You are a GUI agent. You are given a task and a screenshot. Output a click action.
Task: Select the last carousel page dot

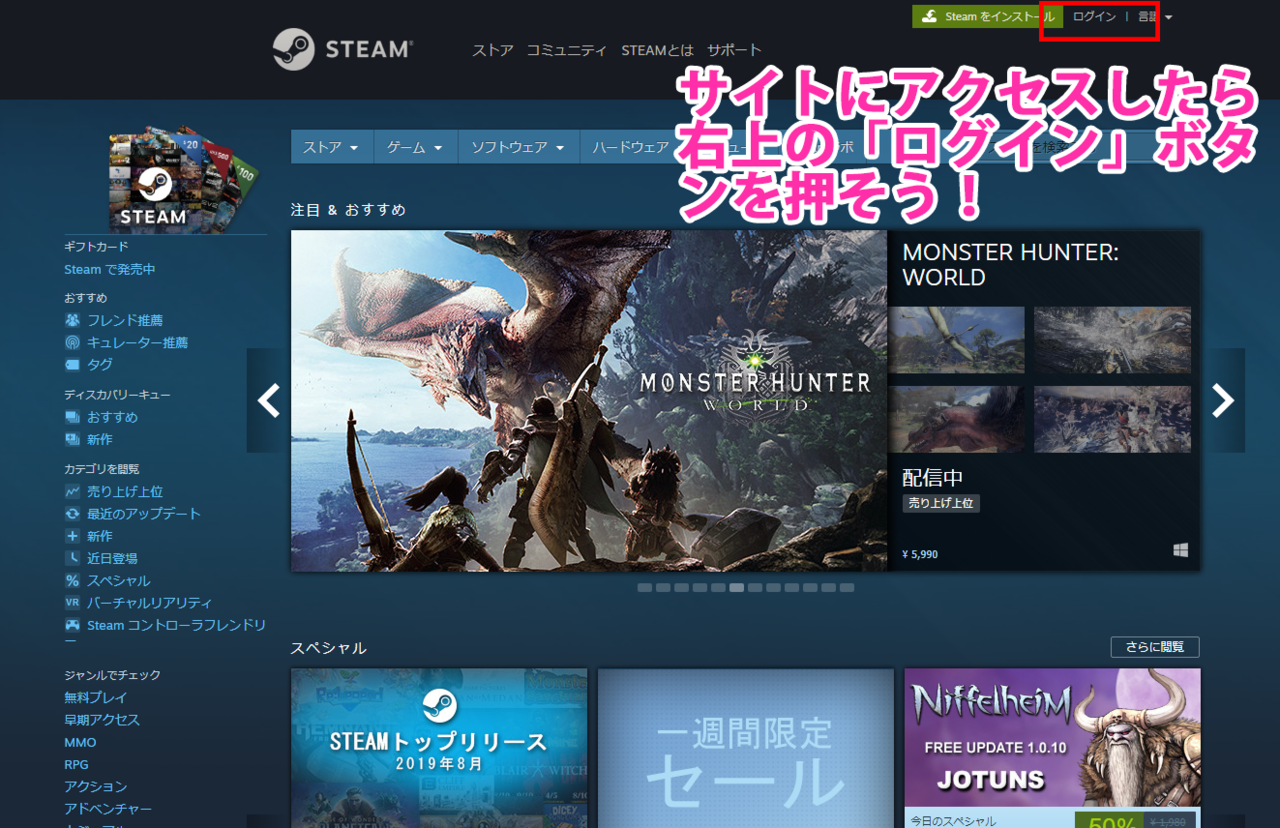[847, 588]
